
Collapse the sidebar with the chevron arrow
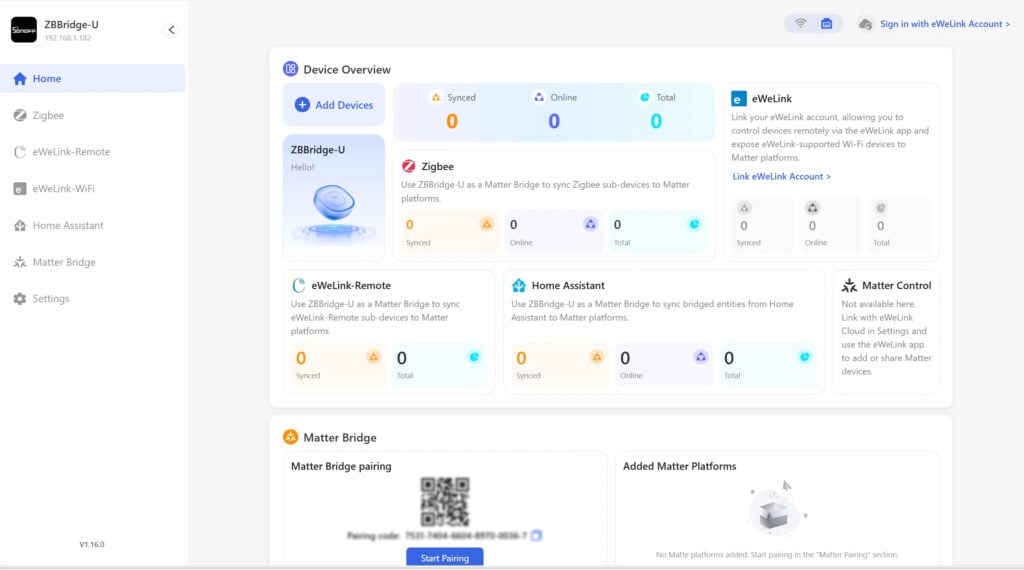(x=171, y=29)
